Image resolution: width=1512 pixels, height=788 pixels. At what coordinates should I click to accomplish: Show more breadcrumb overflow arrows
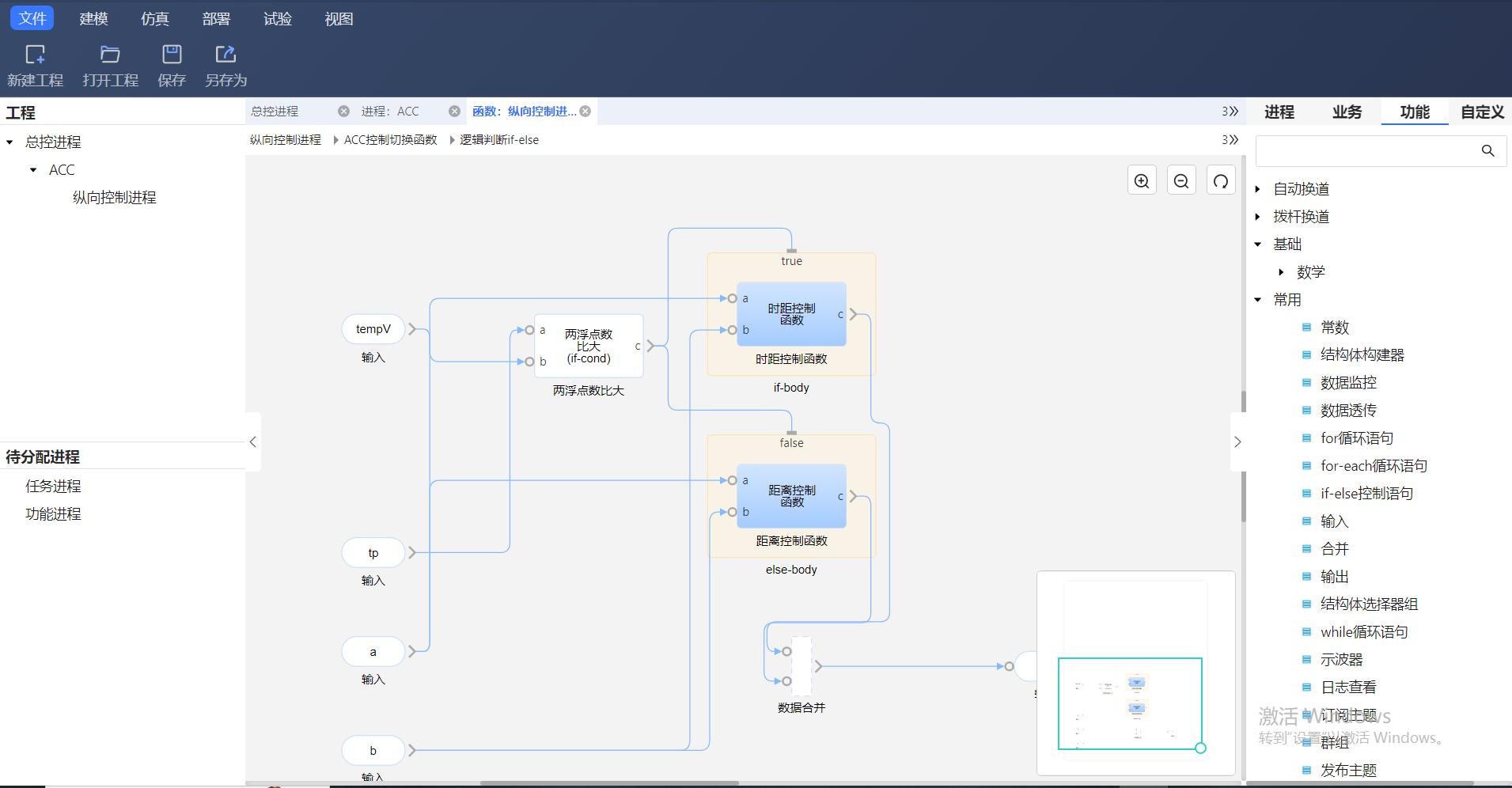coord(1230,140)
